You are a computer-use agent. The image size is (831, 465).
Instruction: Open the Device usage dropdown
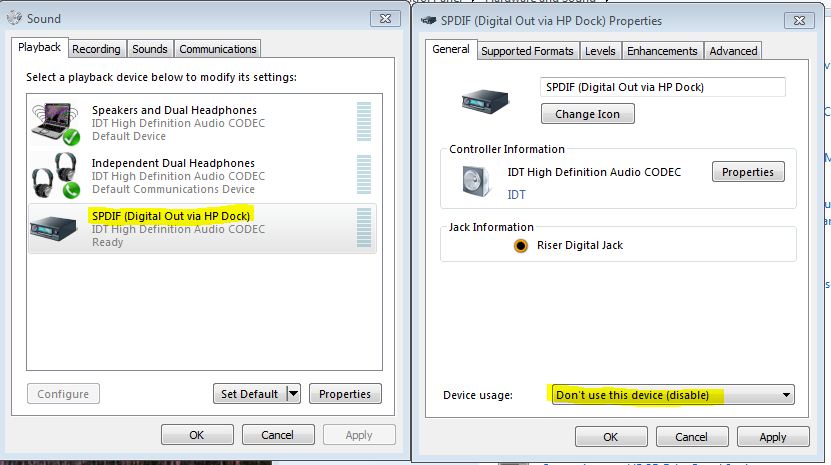673,395
